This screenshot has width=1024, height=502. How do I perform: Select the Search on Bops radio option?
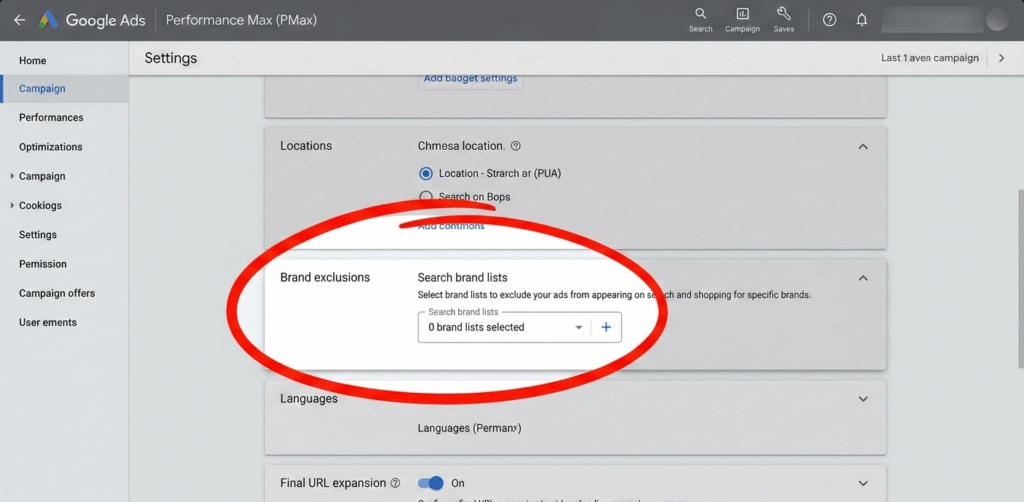[426, 197]
